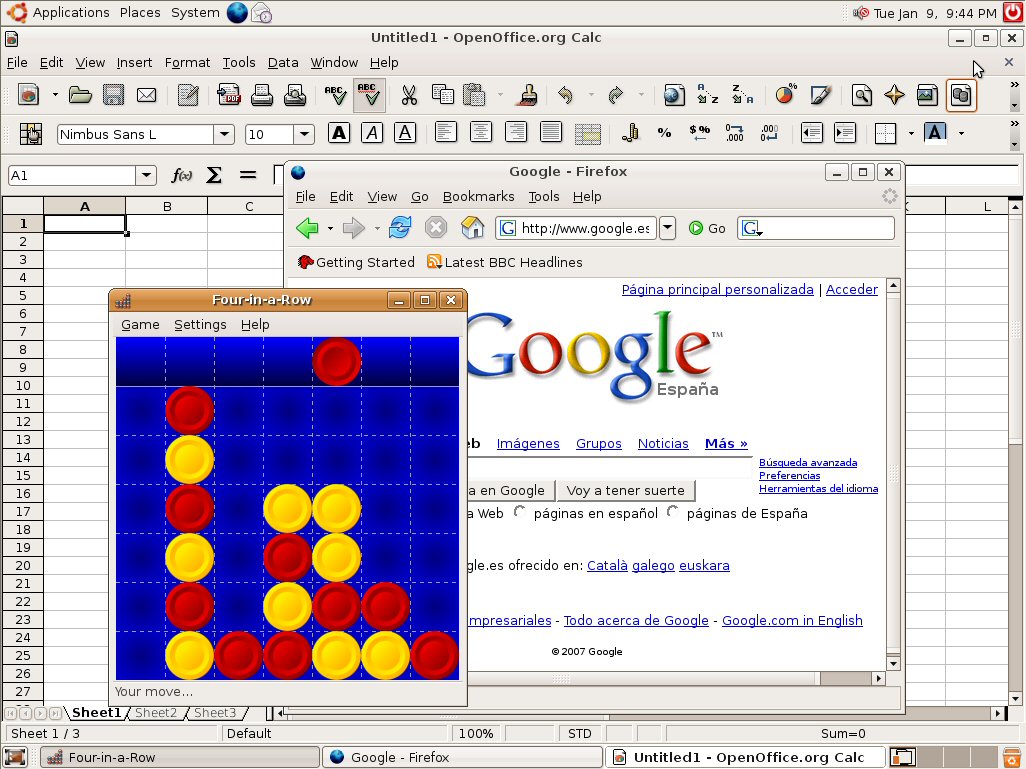Activate the Format Paintbrush in Calc

[527, 96]
